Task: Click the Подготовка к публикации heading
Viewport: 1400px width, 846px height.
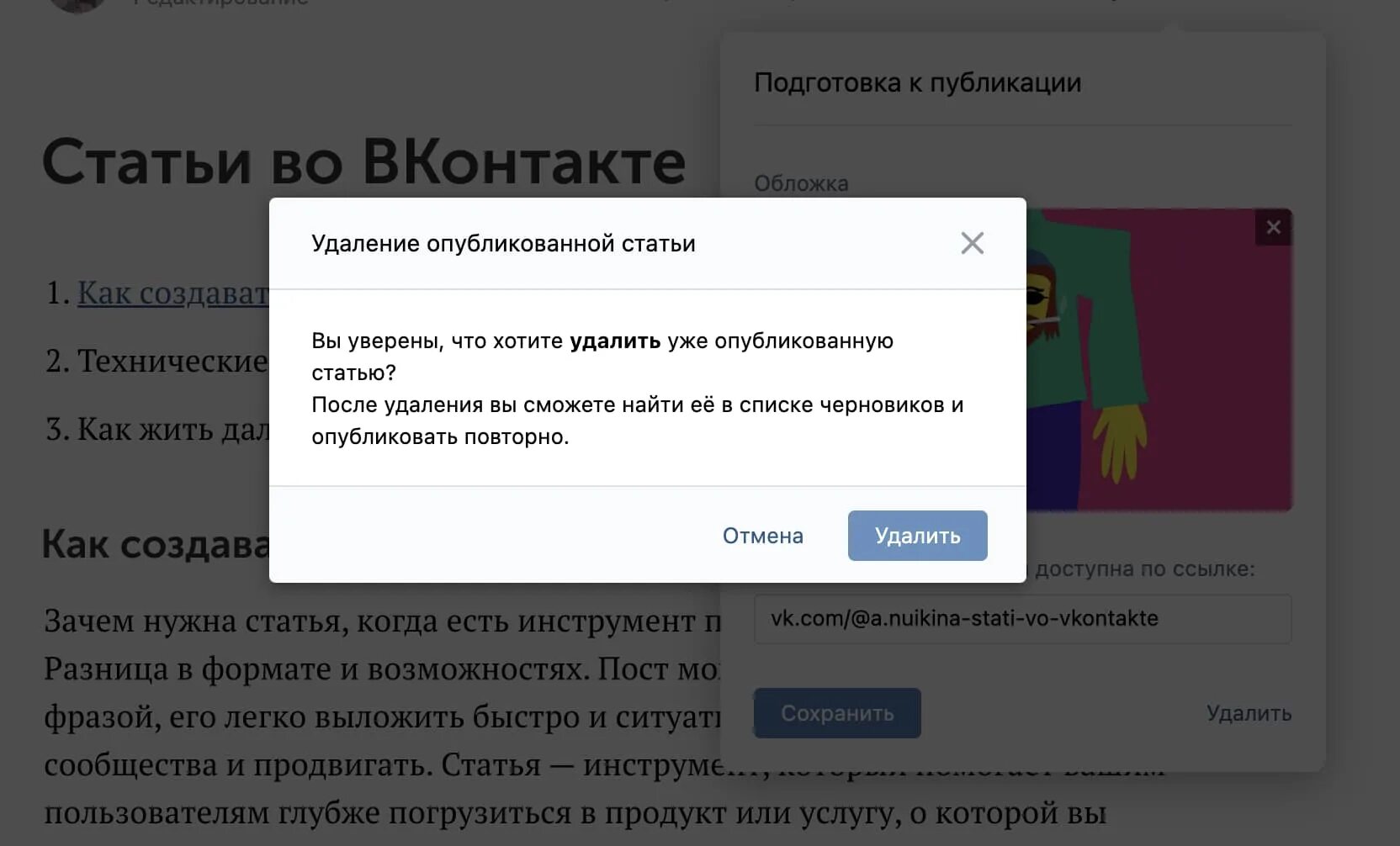Action: tap(917, 82)
